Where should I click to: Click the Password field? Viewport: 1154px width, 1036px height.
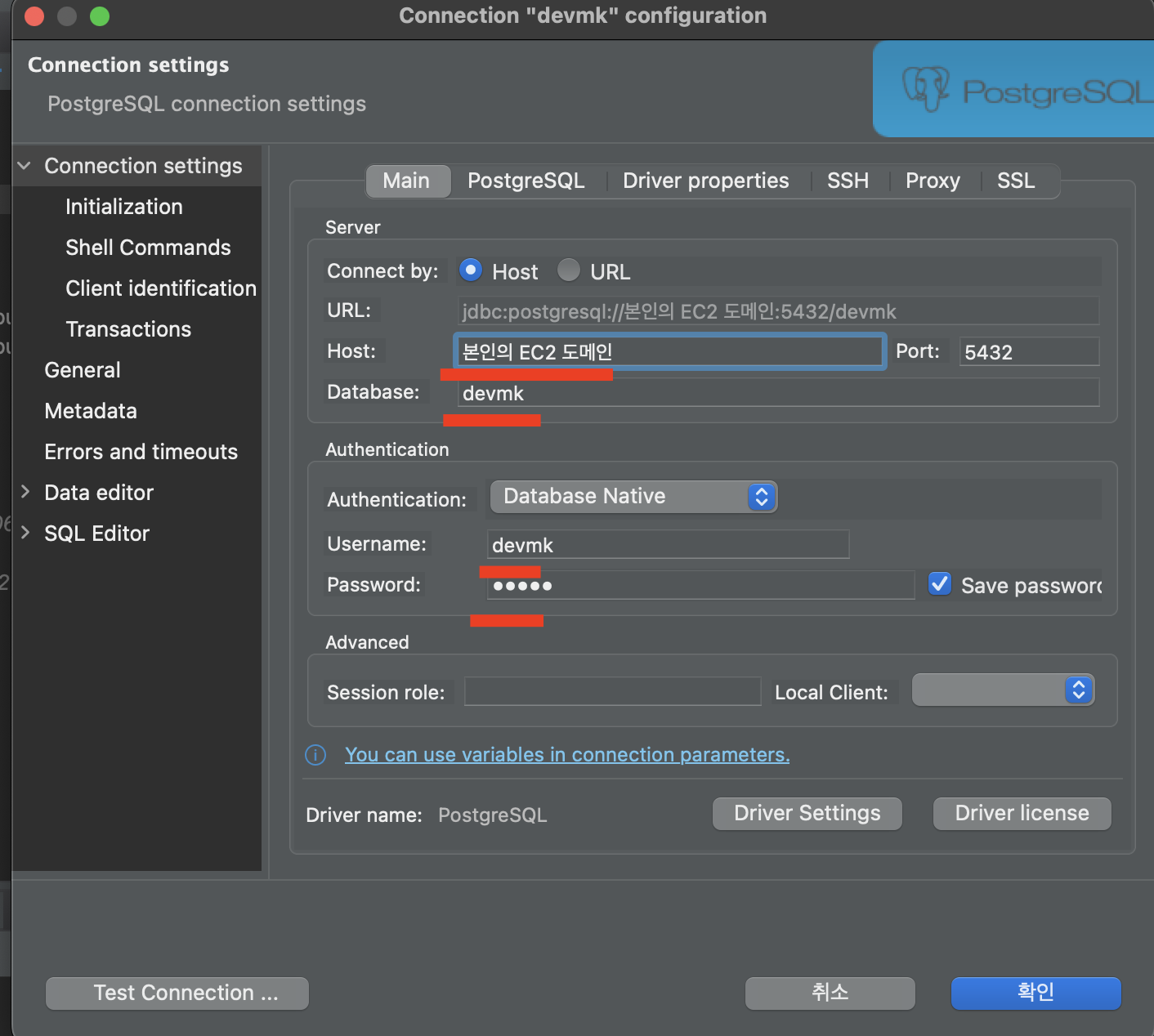coord(700,585)
